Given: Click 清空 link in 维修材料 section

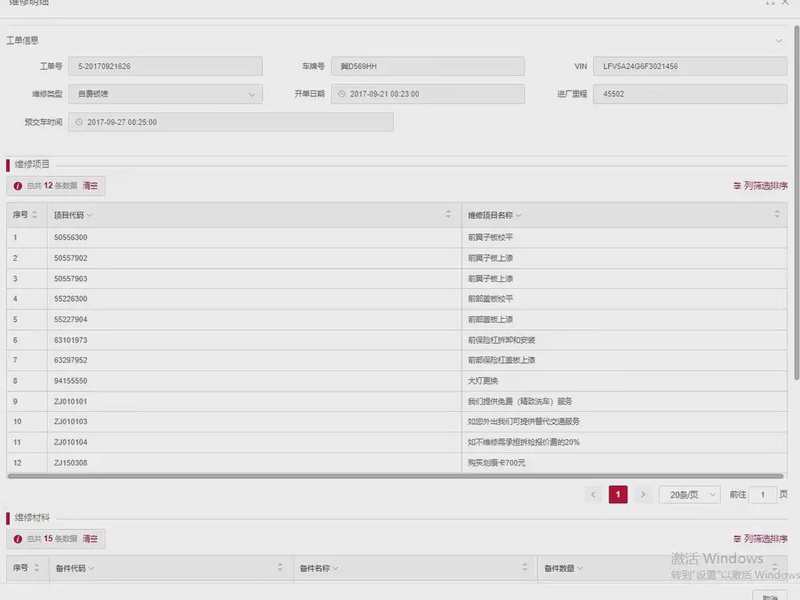Looking at the screenshot, I should coord(90,538).
